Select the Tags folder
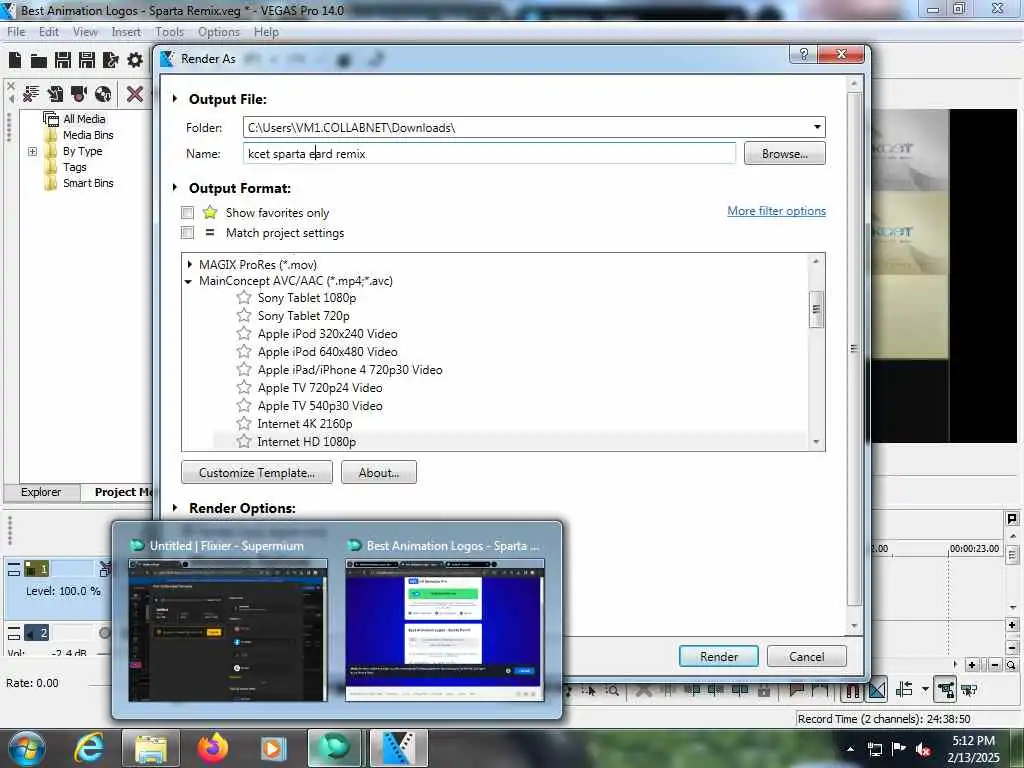The height and width of the screenshot is (768, 1024). (74, 167)
